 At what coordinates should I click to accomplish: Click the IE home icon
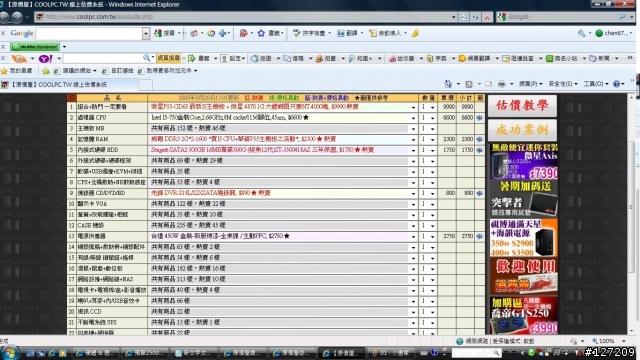[448, 84]
